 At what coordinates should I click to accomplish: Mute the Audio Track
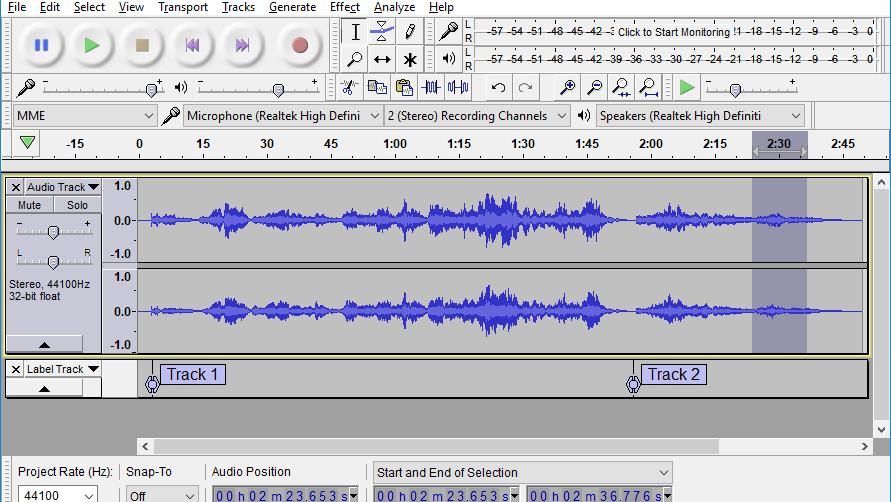coord(30,205)
